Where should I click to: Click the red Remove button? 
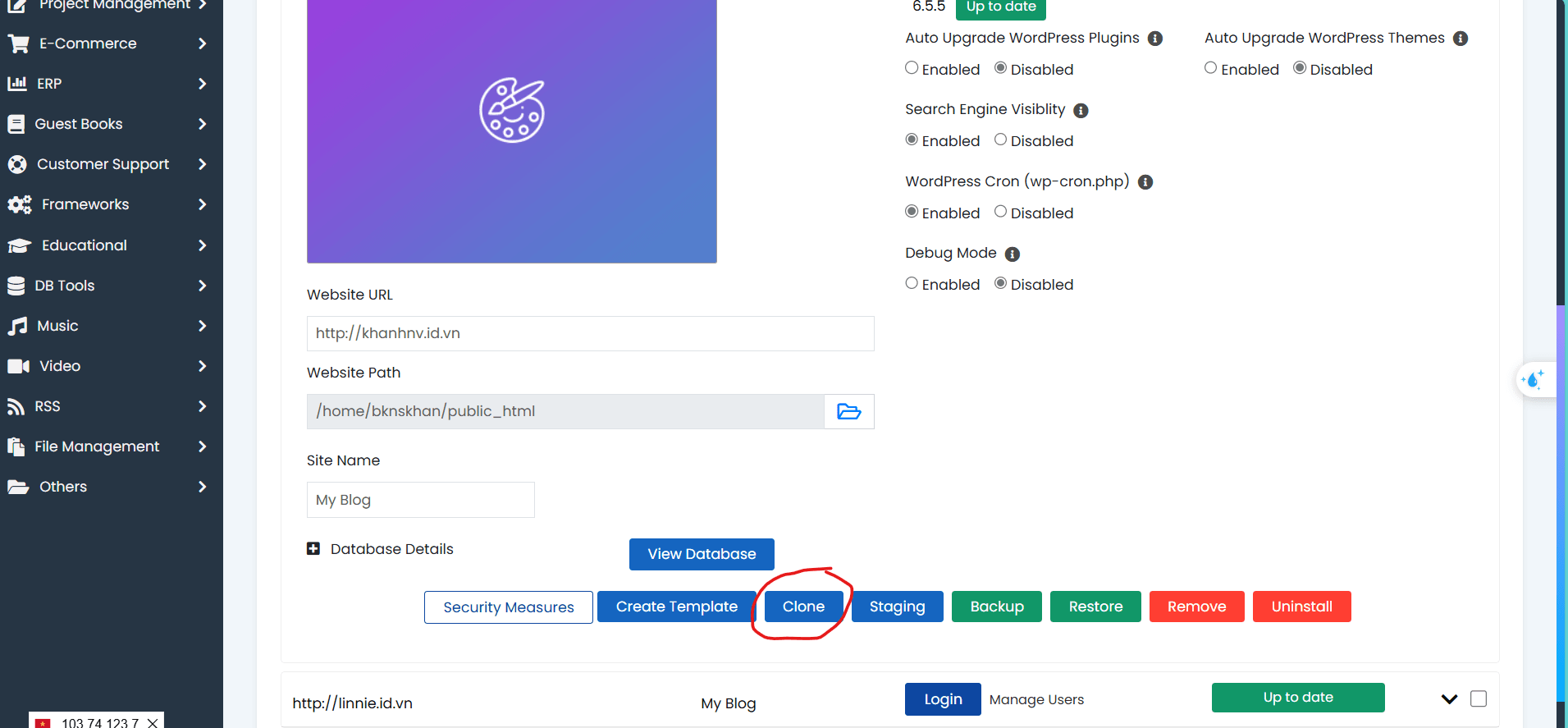[x=1197, y=607]
